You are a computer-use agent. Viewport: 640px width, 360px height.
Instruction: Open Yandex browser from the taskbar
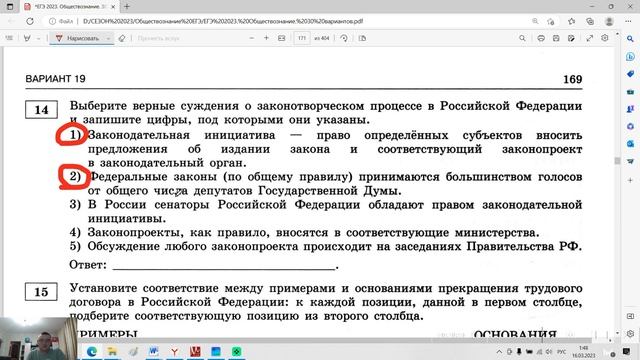pyautogui.click(x=174, y=351)
